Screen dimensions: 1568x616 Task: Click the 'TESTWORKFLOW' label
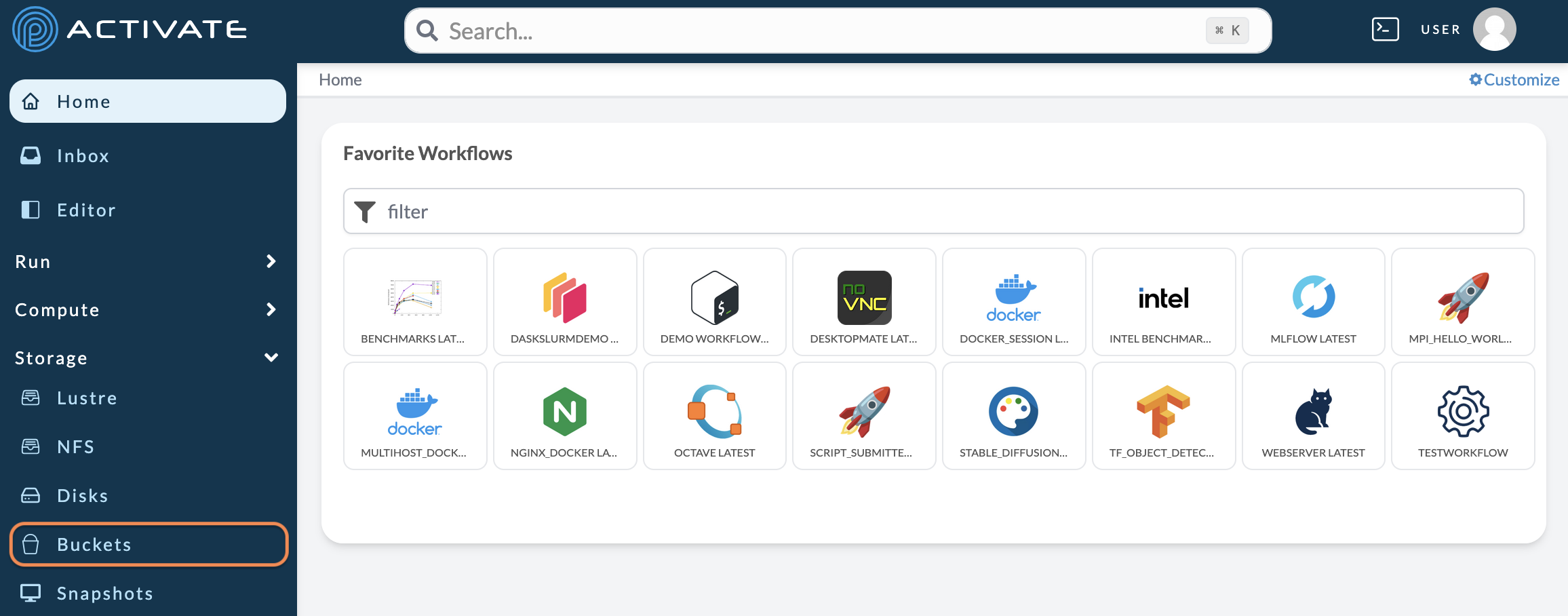point(1463,453)
